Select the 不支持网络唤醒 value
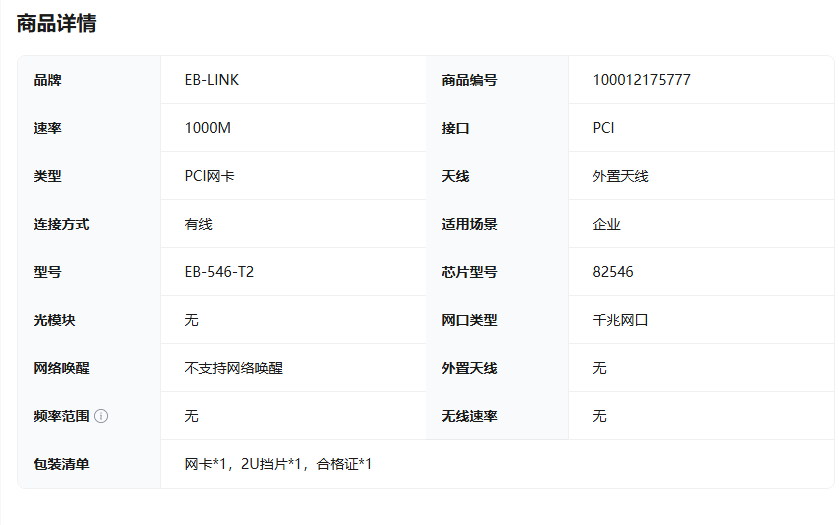 click(233, 368)
